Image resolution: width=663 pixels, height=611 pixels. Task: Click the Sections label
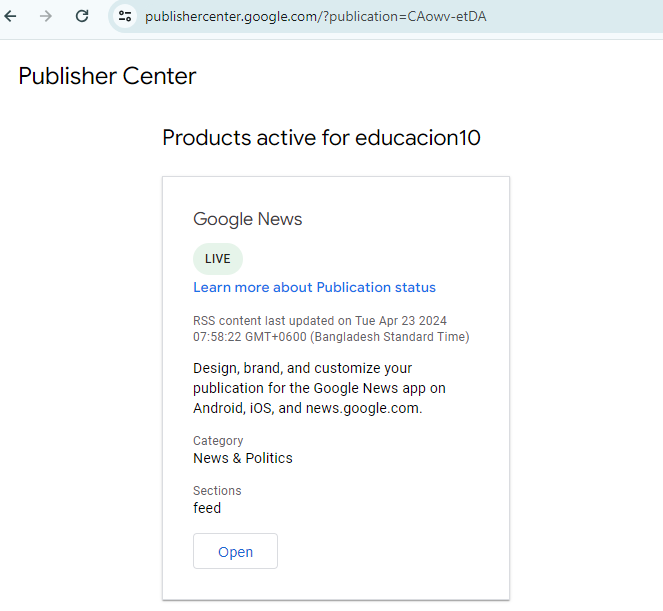click(217, 491)
